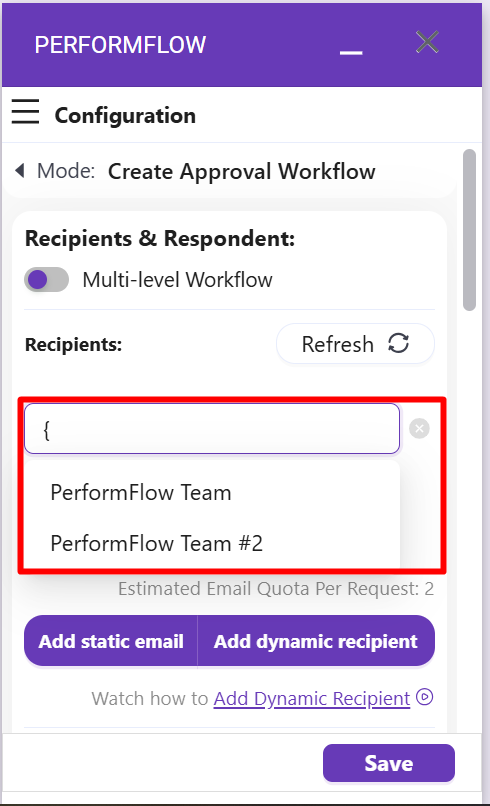The width and height of the screenshot is (490, 806).
Task: Click the Add static email button
Action: 111,641
